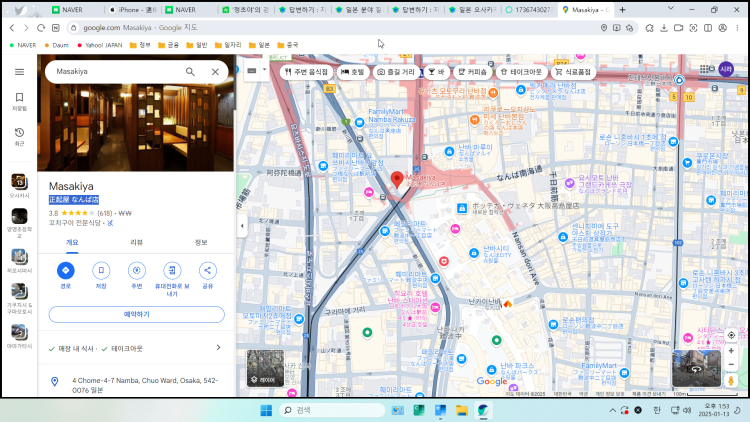Select the takeout chip
Screen dimensions: 750x422
click(x=521, y=72)
